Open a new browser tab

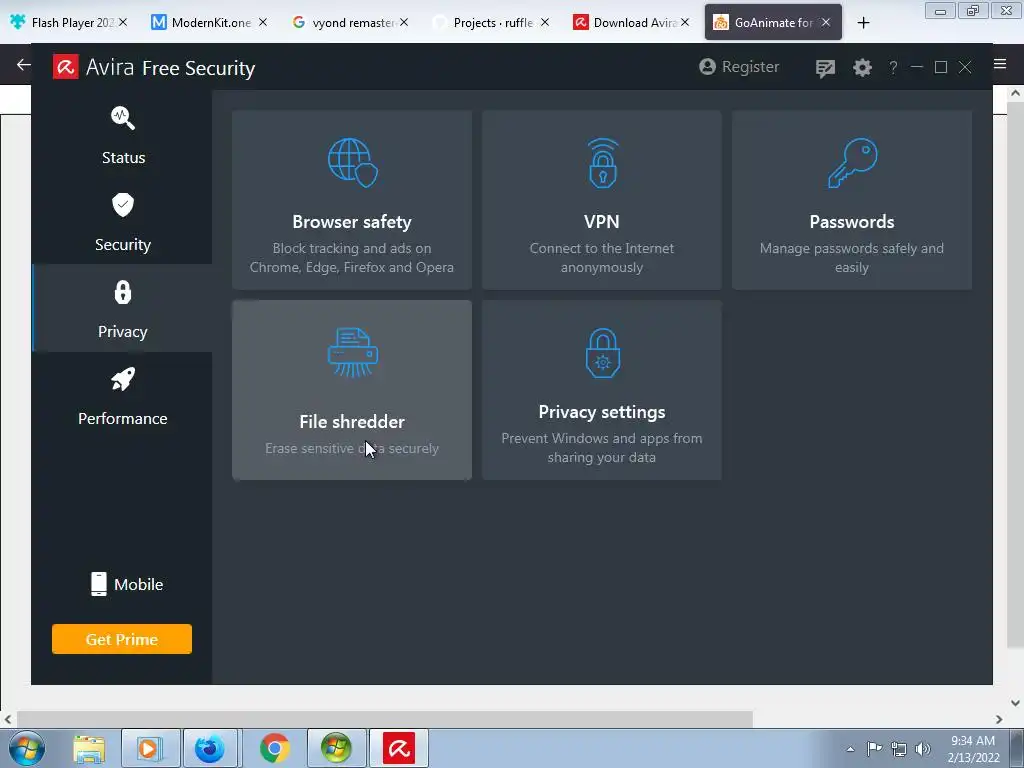(x=863, y=23)
